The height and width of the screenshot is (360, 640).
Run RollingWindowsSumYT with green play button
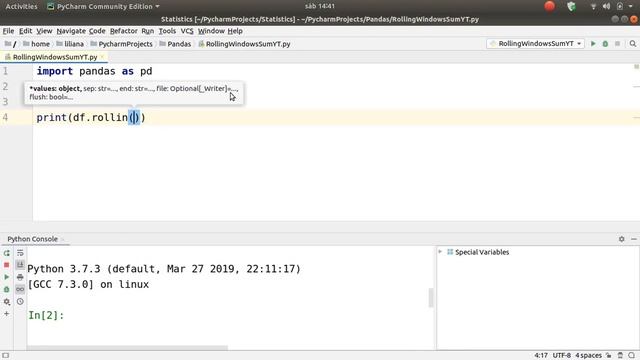pyautogui.click(x=593, y=44)
